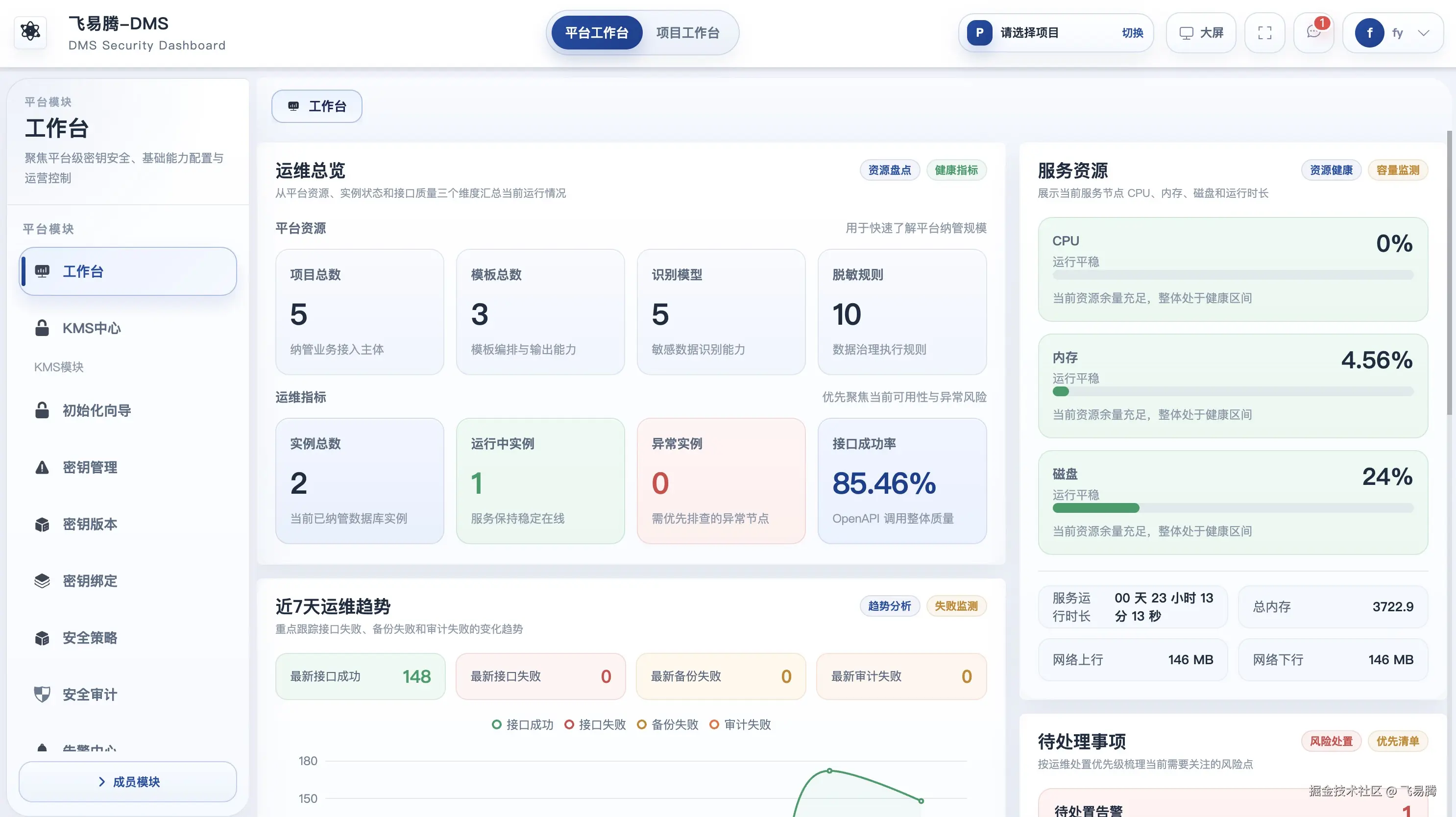
Task: Click the 密钥管理 warning triangle icon
Action: click(42, 467)
